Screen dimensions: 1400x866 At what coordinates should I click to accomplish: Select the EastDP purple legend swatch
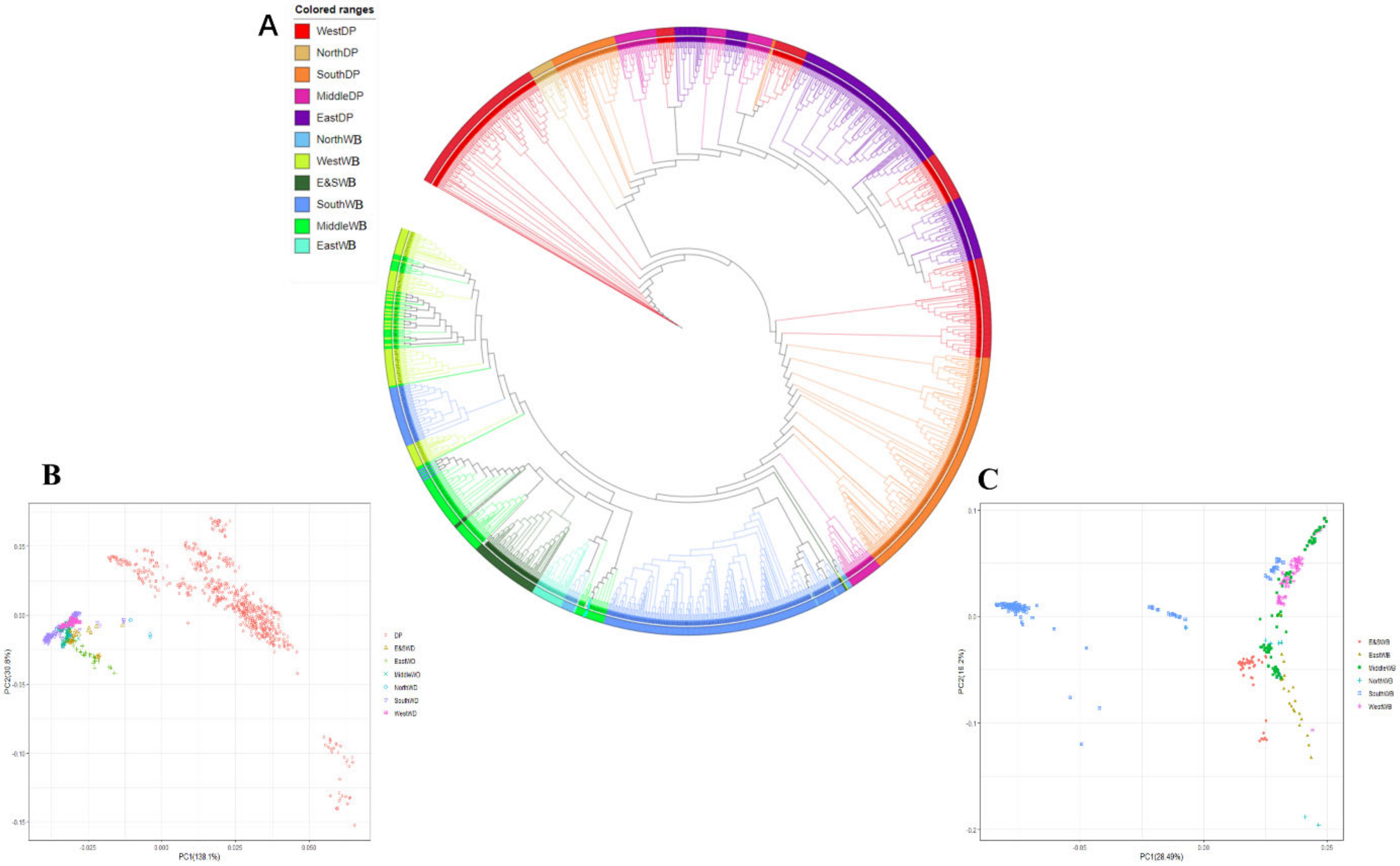pyautogui.click(x=302, y=118)
